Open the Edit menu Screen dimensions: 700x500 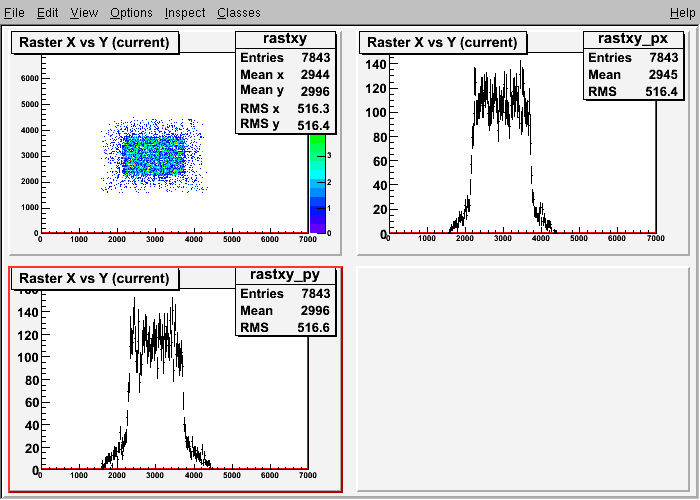pyautogui.click(x=47, y=12)
